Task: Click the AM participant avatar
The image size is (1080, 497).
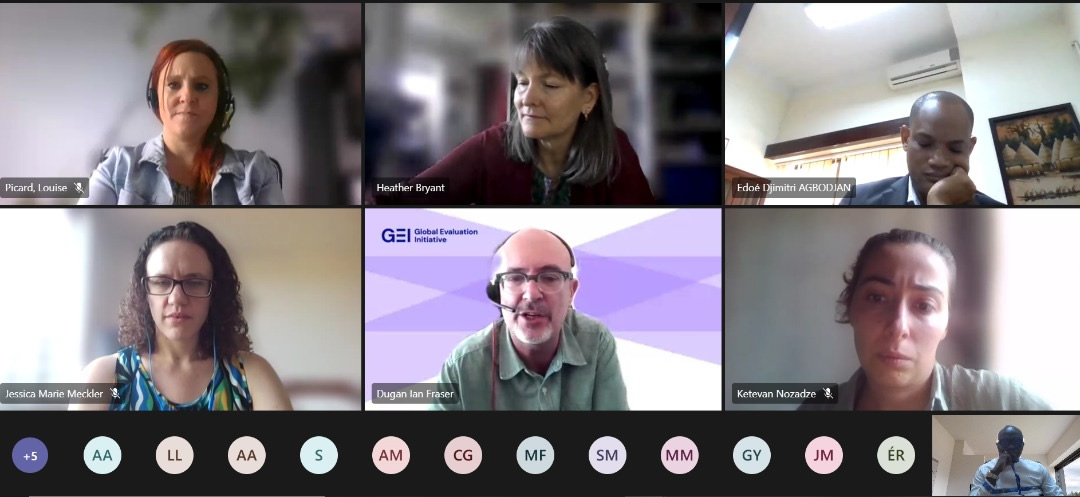Action: point(391,455)
